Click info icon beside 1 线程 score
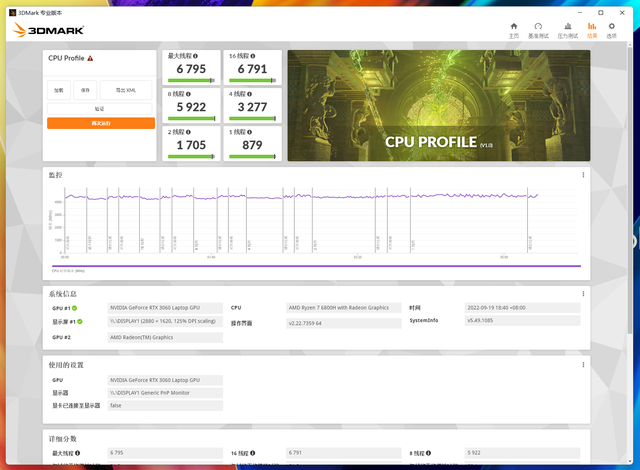 coord(249,132)
